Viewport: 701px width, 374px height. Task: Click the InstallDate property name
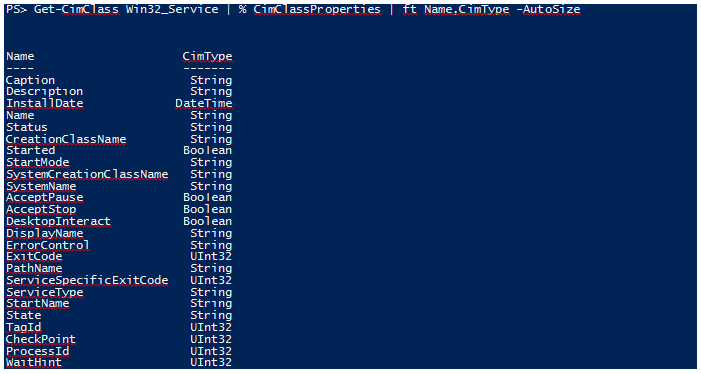click(45, 103)
